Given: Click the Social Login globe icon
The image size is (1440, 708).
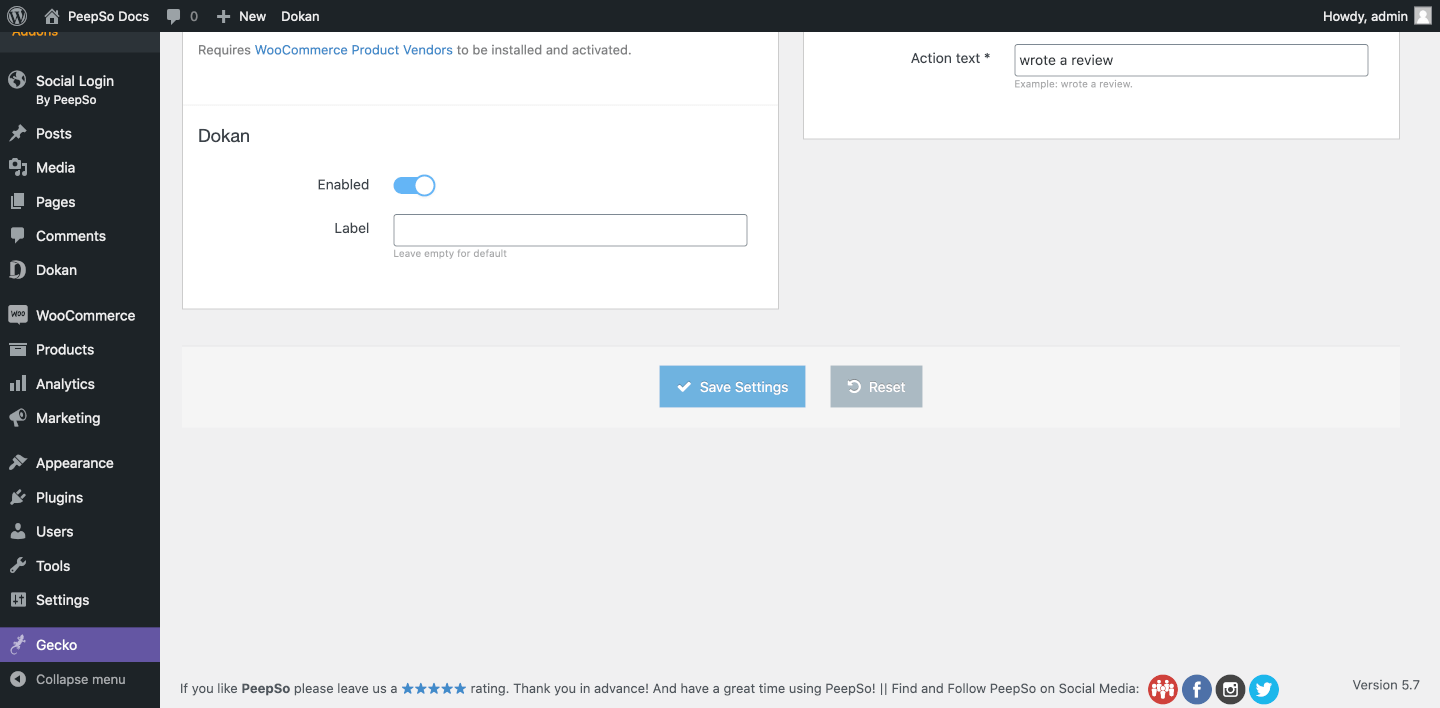Looking at the screenshot, I should (17, 80).
